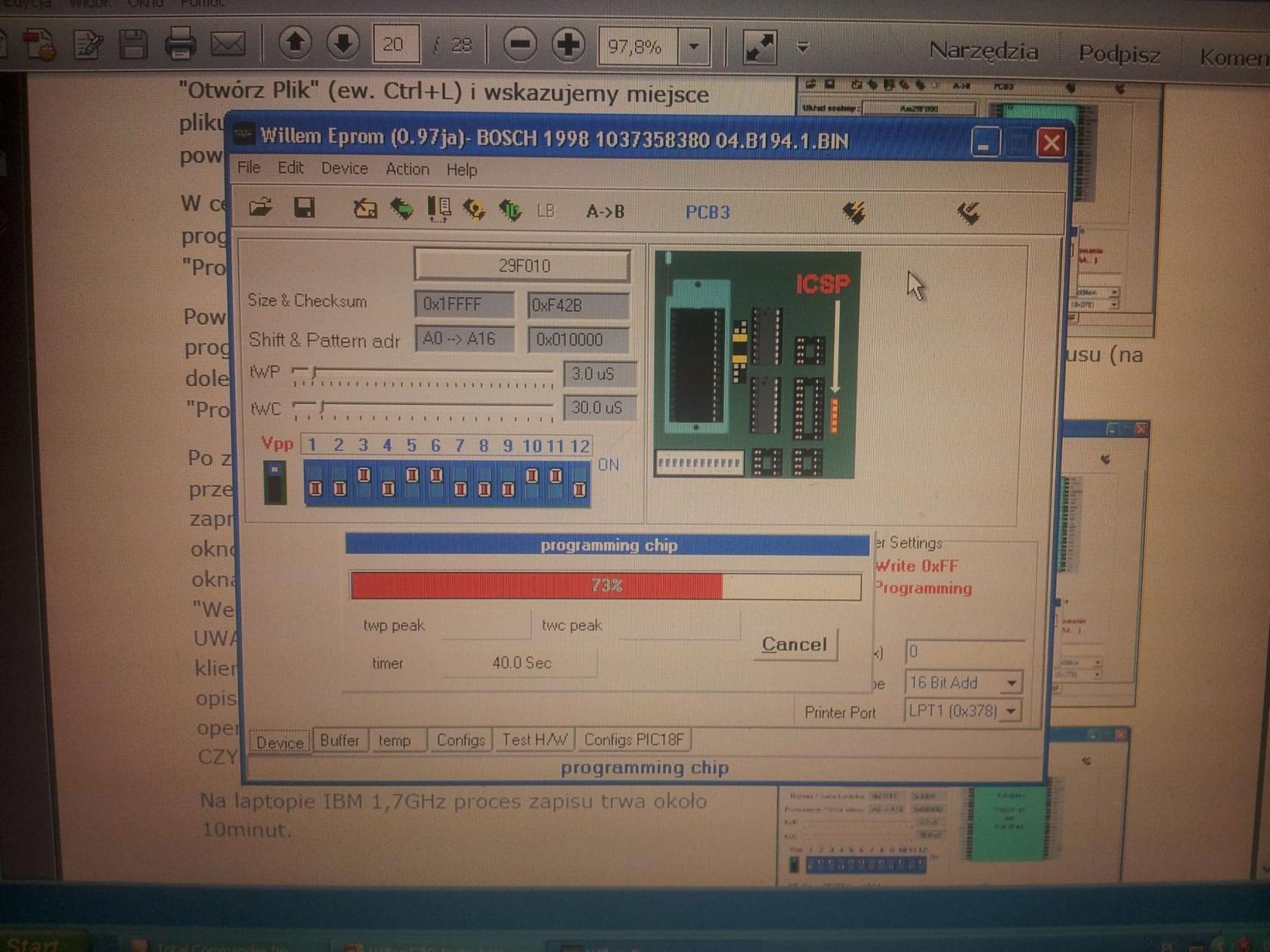Image resolution: width=1270 pixels, height=952 pixels.
Task: Click the 30.0 uS tWC value field
Action: pos(599,407)
